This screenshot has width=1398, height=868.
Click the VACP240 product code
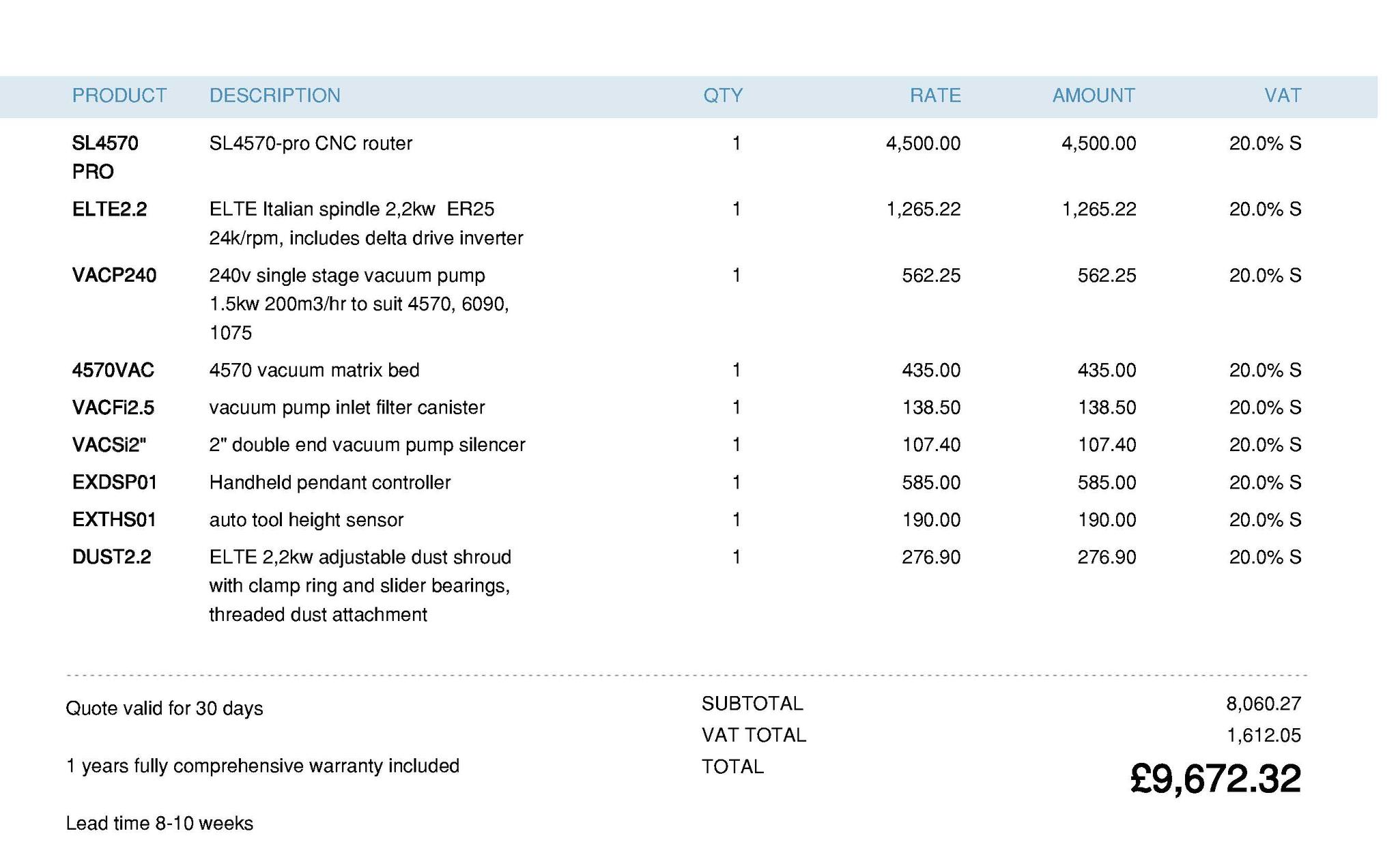114,276
